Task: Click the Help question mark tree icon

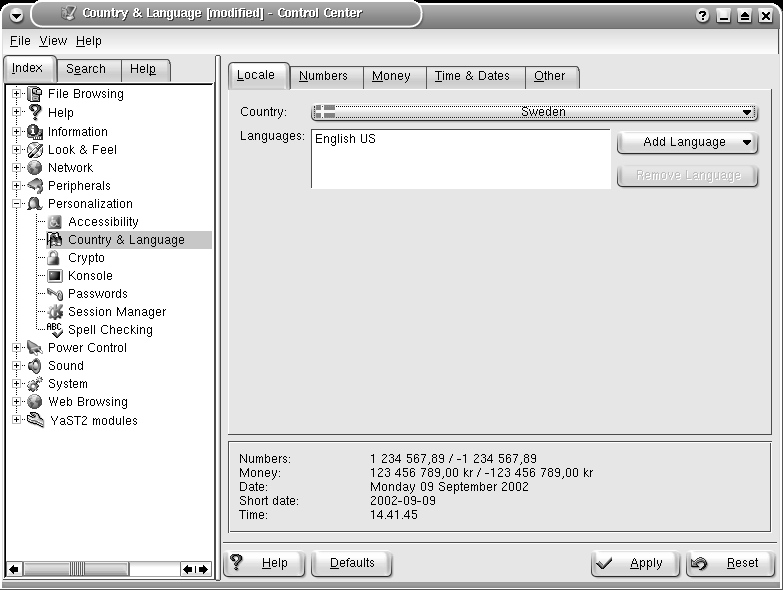Action: (x=34, y=112)
